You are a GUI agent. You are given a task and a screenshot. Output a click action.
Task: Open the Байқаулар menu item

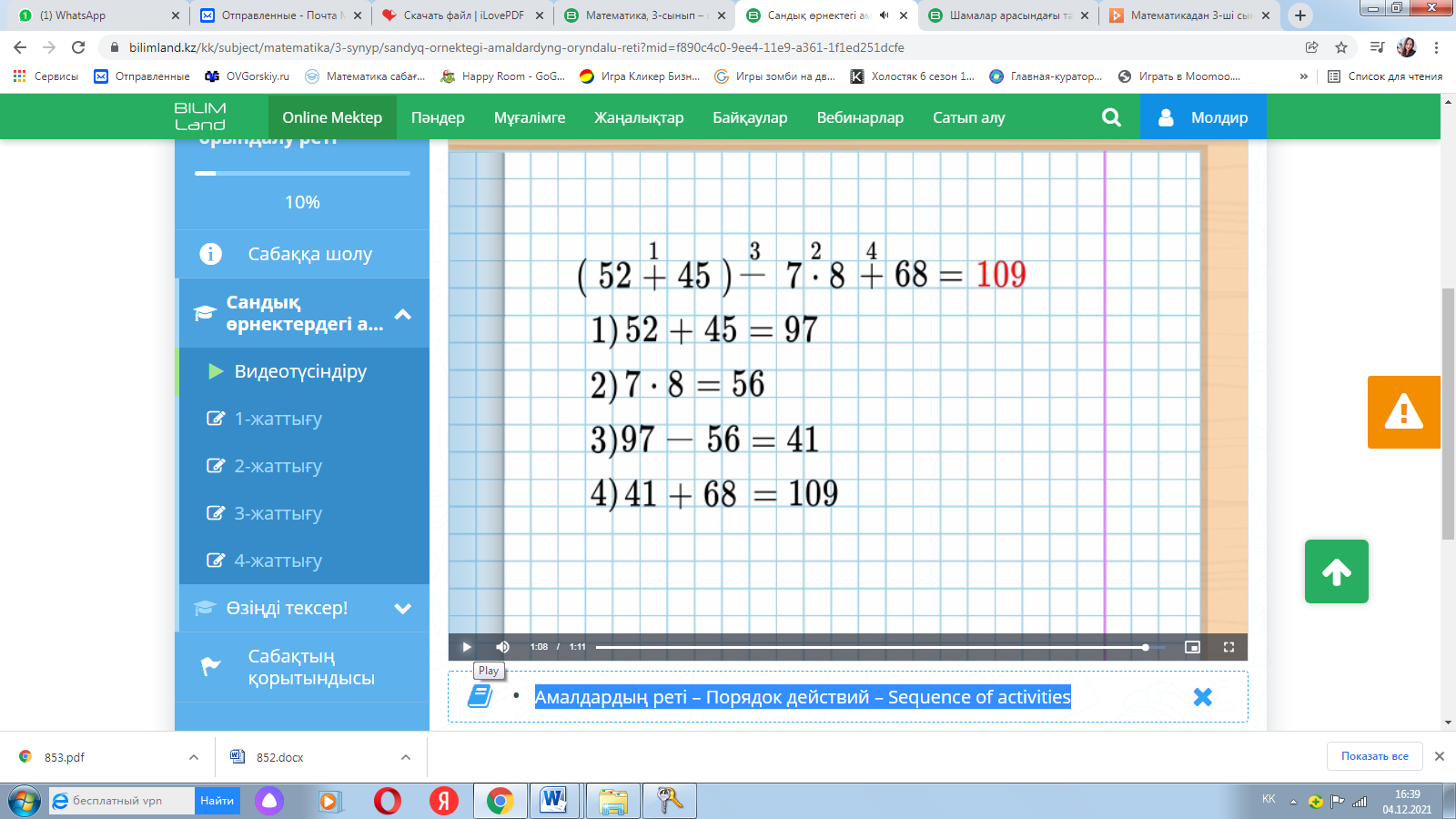coord(750,117)
